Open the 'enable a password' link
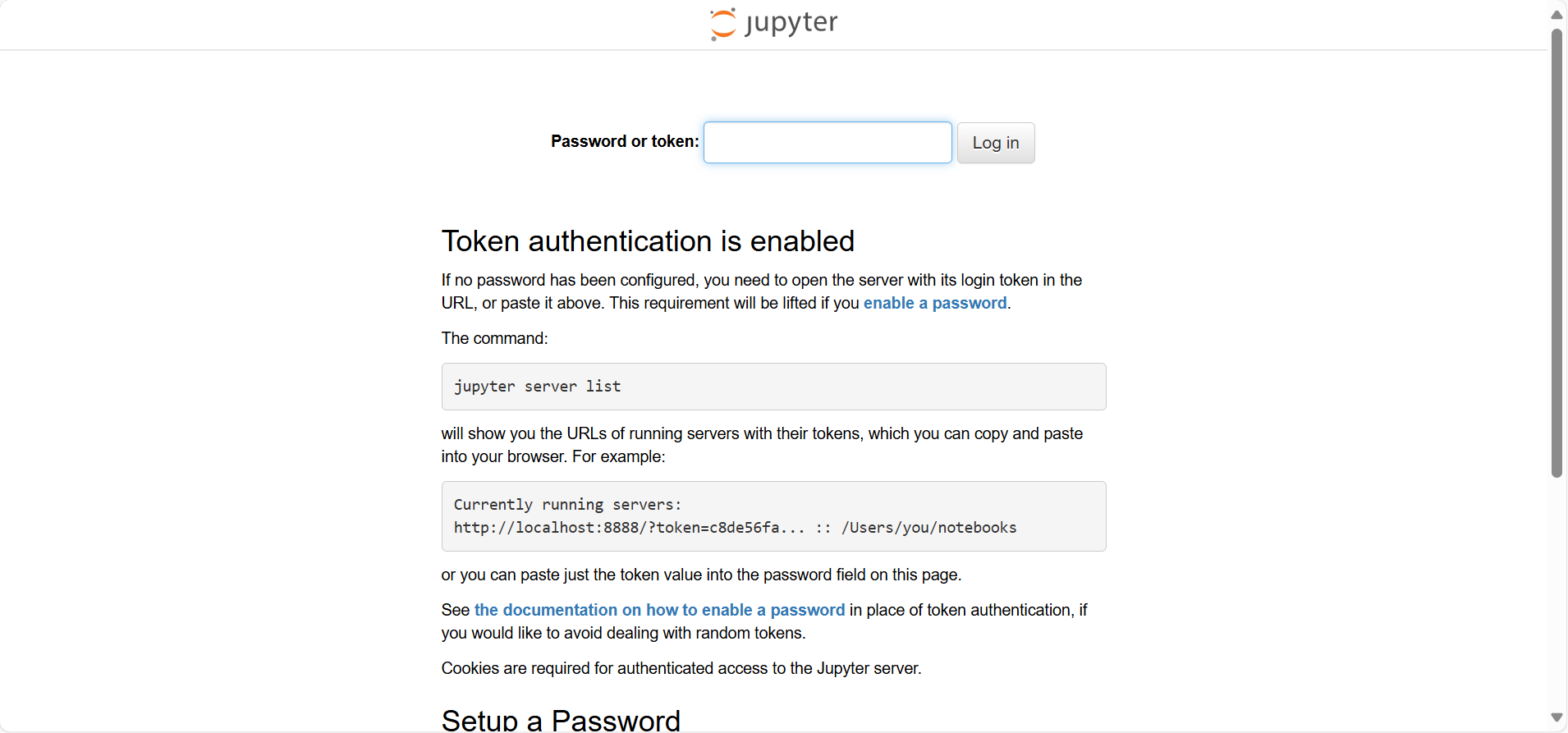The width and height of the screenshot is (1568, 733). tap(935, 303)
